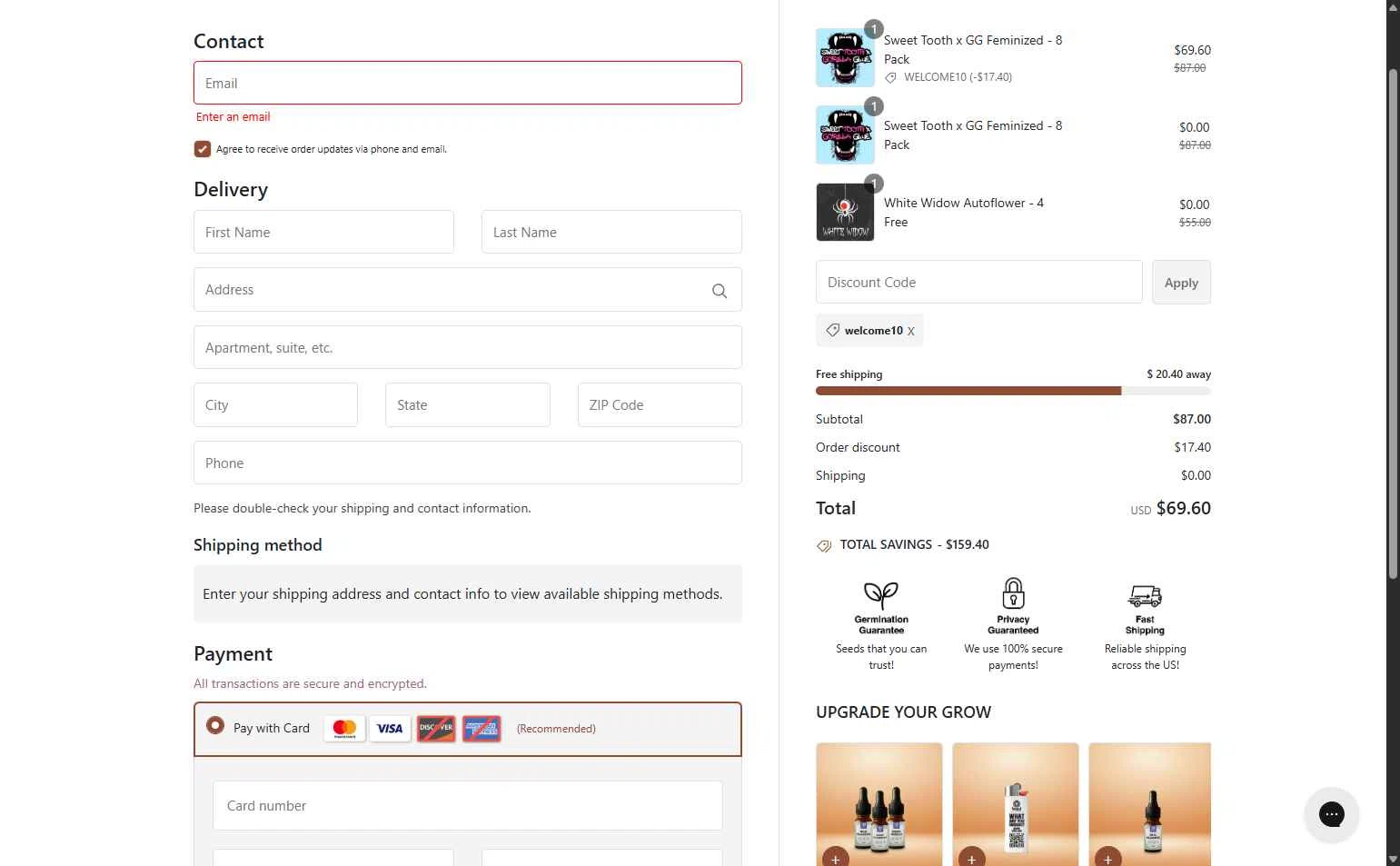Click the Mastercard logo icon
Viewport: 1400px width, 866px height.
(x=345, y=728)
